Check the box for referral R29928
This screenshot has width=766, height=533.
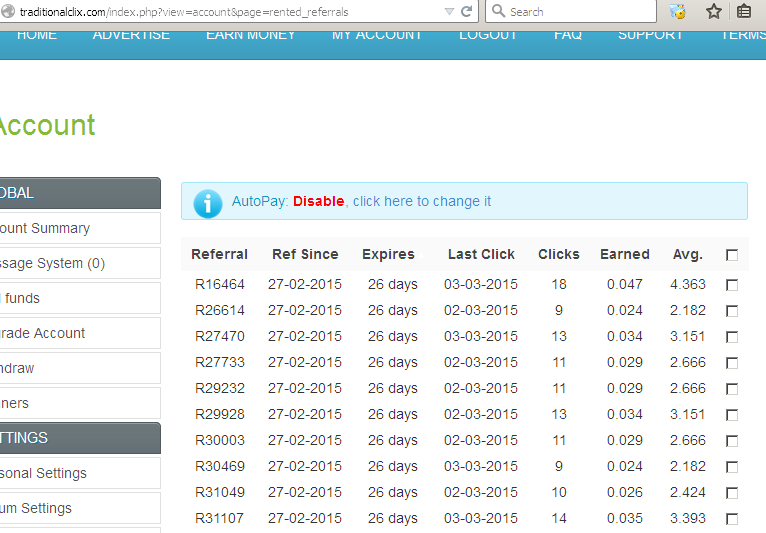pyautogui.click(x=732, y=415)
